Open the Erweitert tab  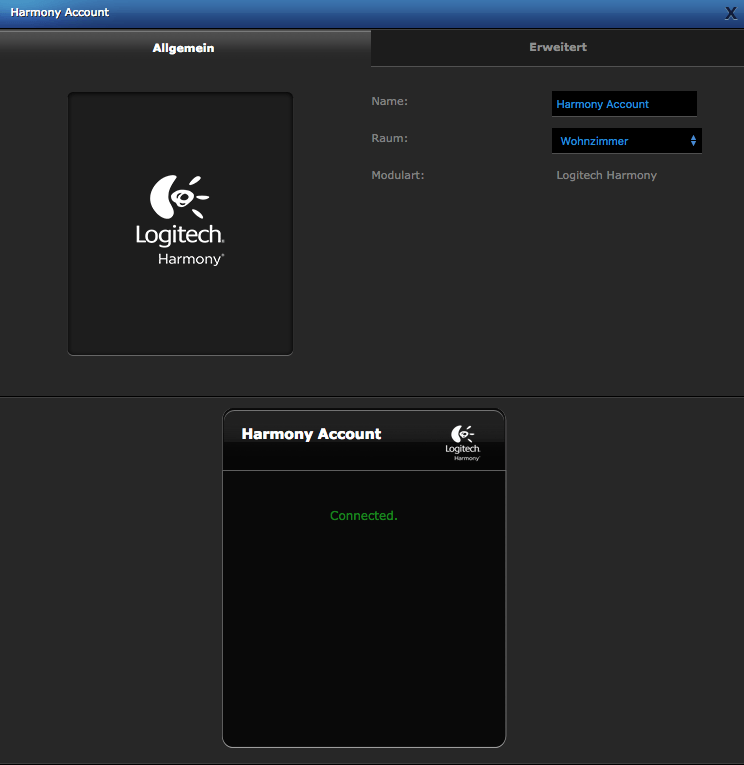(558, 47)
